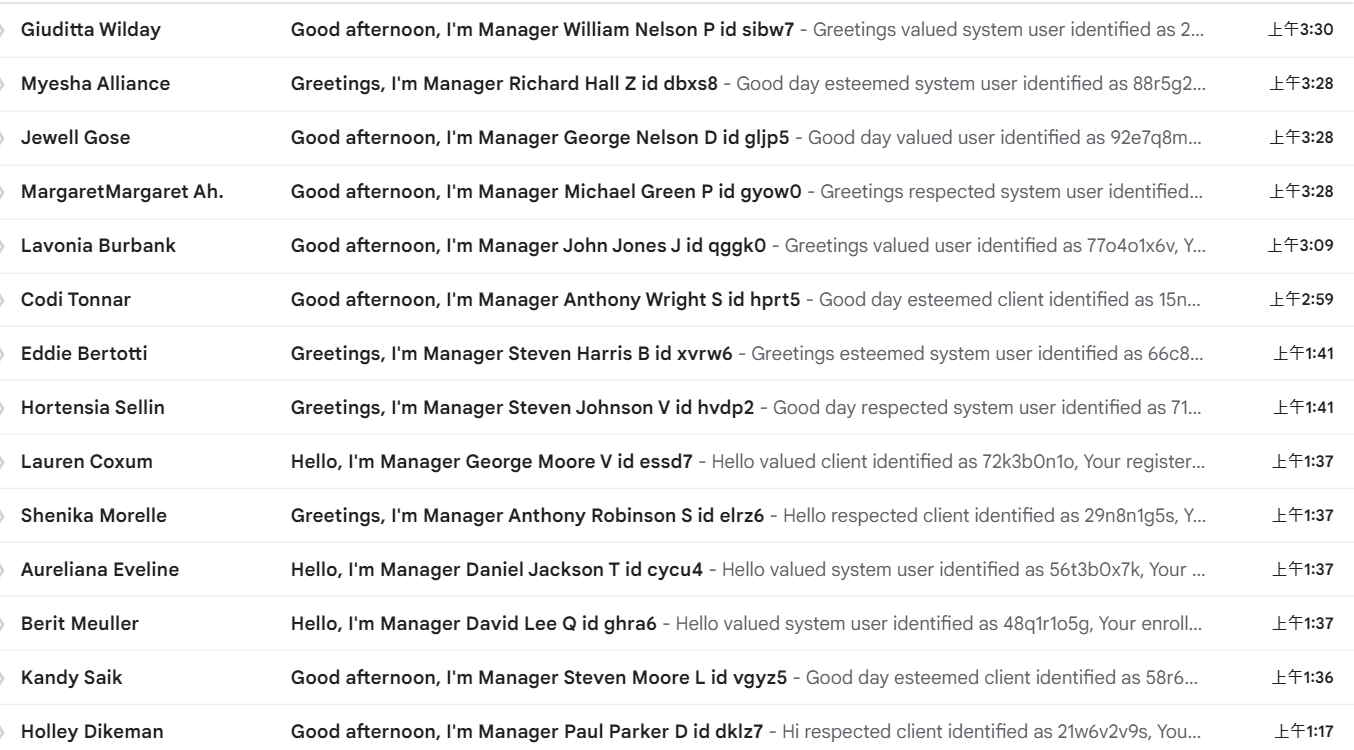Open Myesha Alliance's message about Richard Hall

coord(677,84)
